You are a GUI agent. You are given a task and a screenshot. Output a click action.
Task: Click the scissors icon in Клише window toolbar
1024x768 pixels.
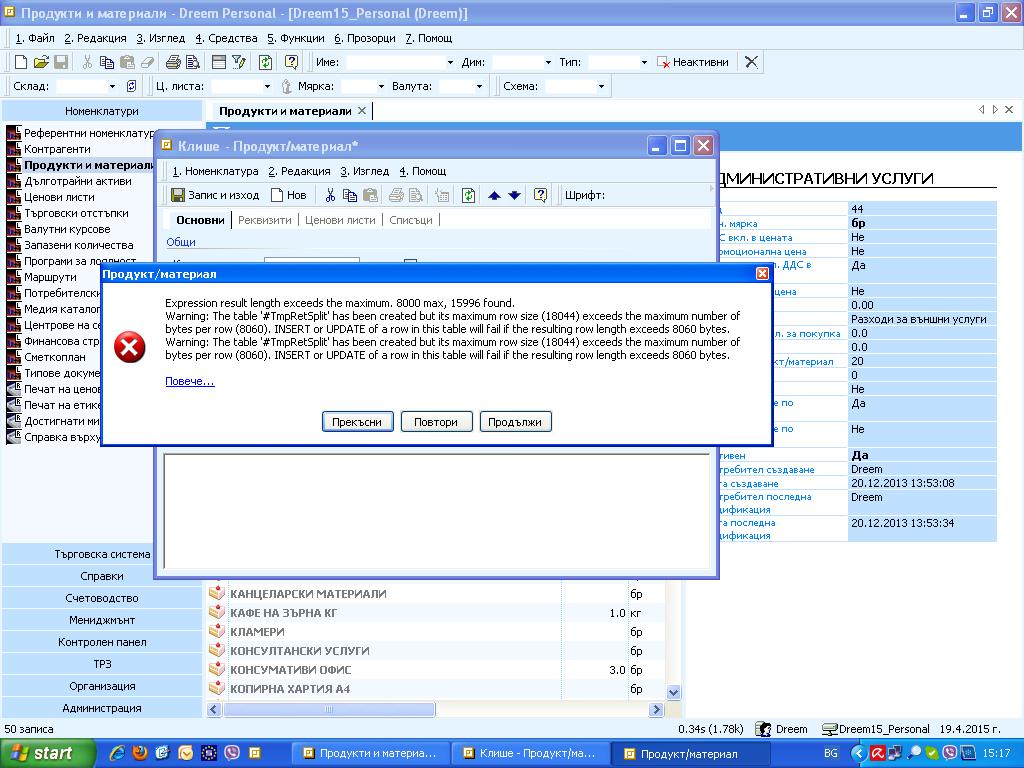[x=330, y=195]
